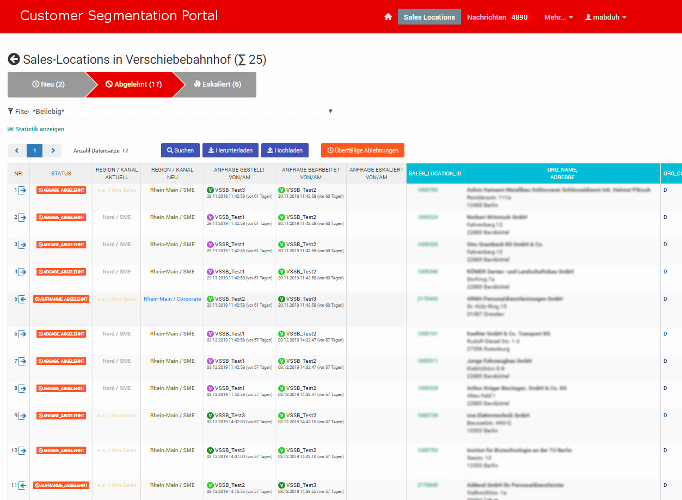Viewport: 682px width, 500px height.
Task: Open the Mehr dropdown menu
Action: (558, 18)
